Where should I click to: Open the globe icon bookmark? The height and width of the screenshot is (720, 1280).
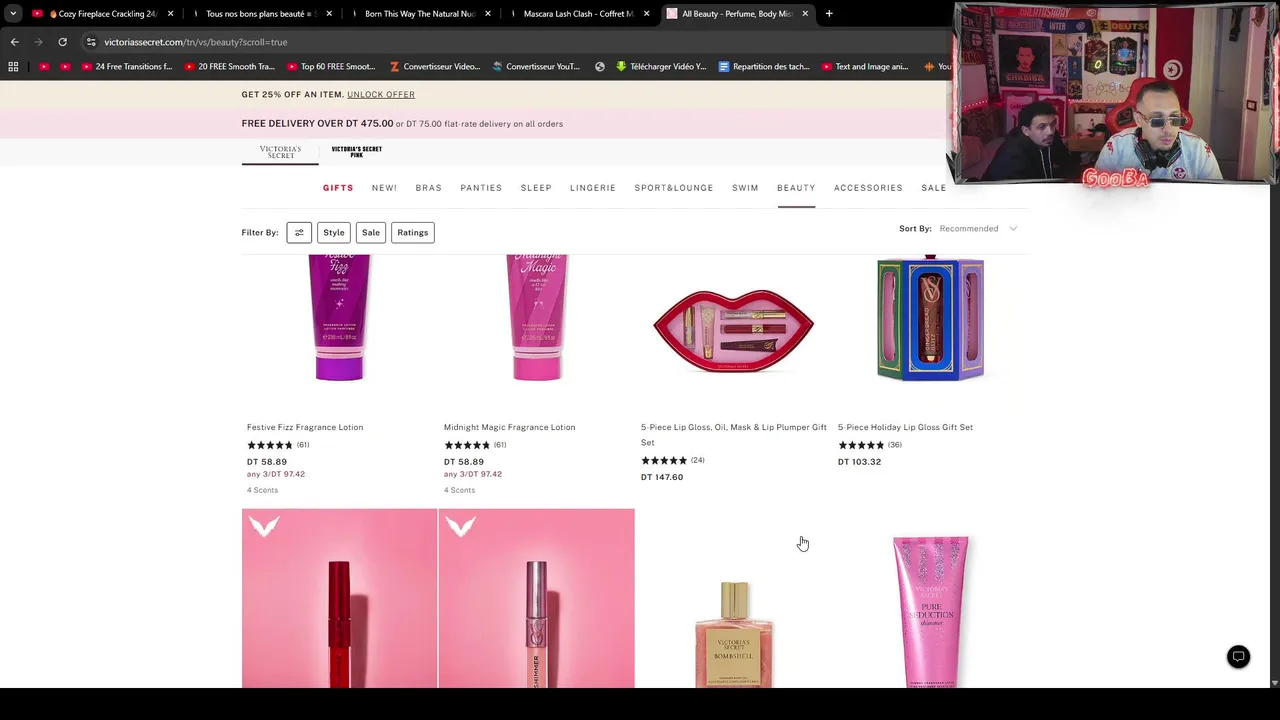click(600, 67)
